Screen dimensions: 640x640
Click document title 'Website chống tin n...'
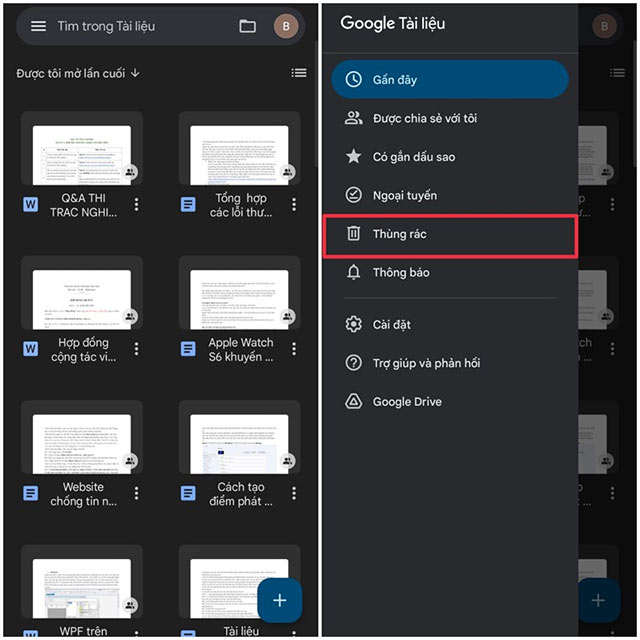83,493
